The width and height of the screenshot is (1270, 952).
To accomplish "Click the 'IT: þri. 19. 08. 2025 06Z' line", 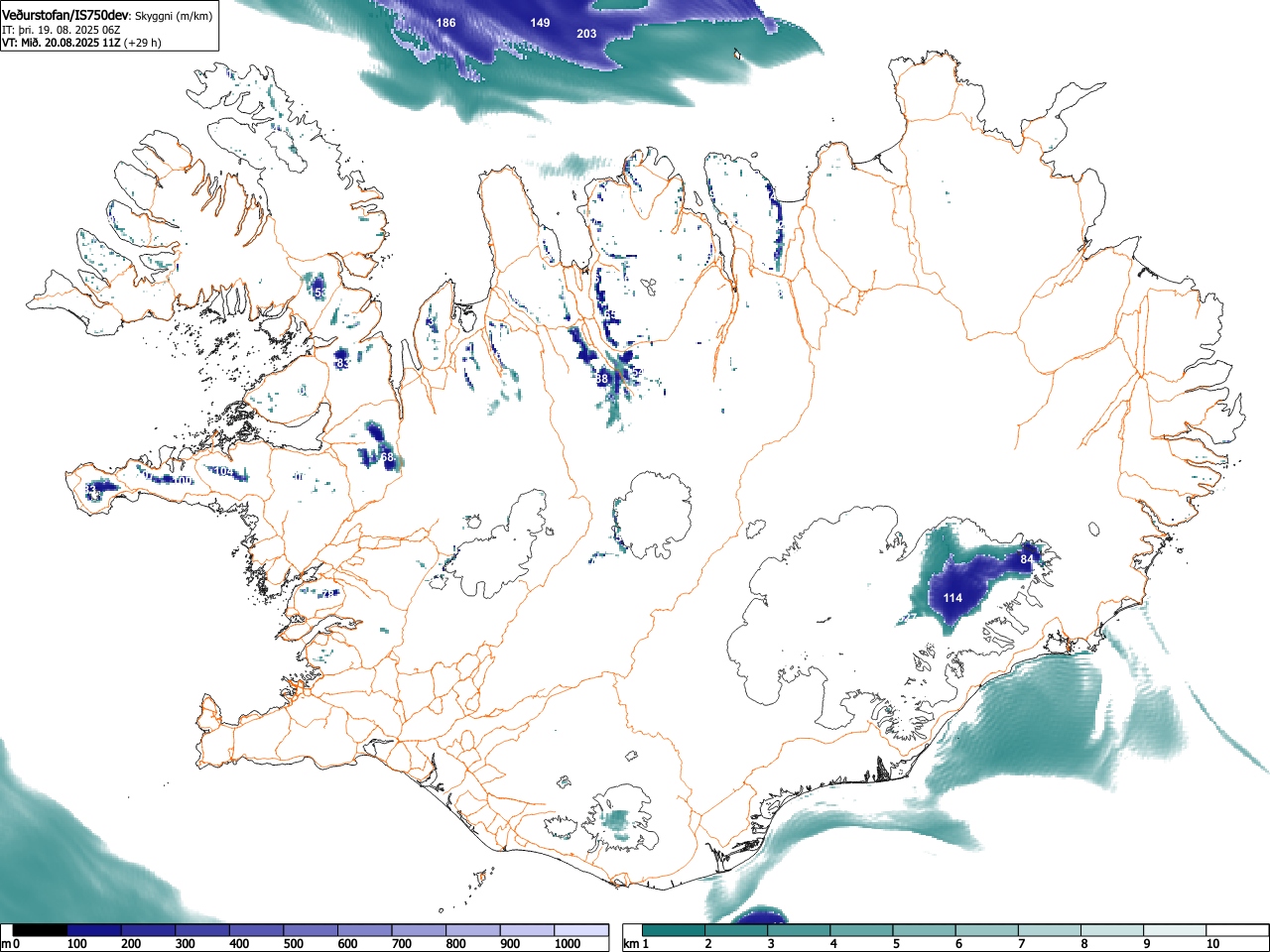I will [x=62, y=30].
